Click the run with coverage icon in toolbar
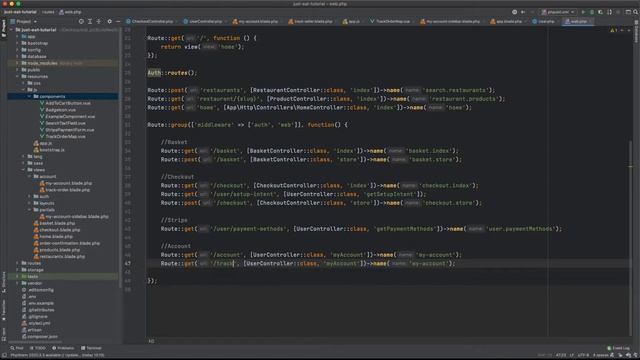 pyautogui.click(x=600, y=12)
